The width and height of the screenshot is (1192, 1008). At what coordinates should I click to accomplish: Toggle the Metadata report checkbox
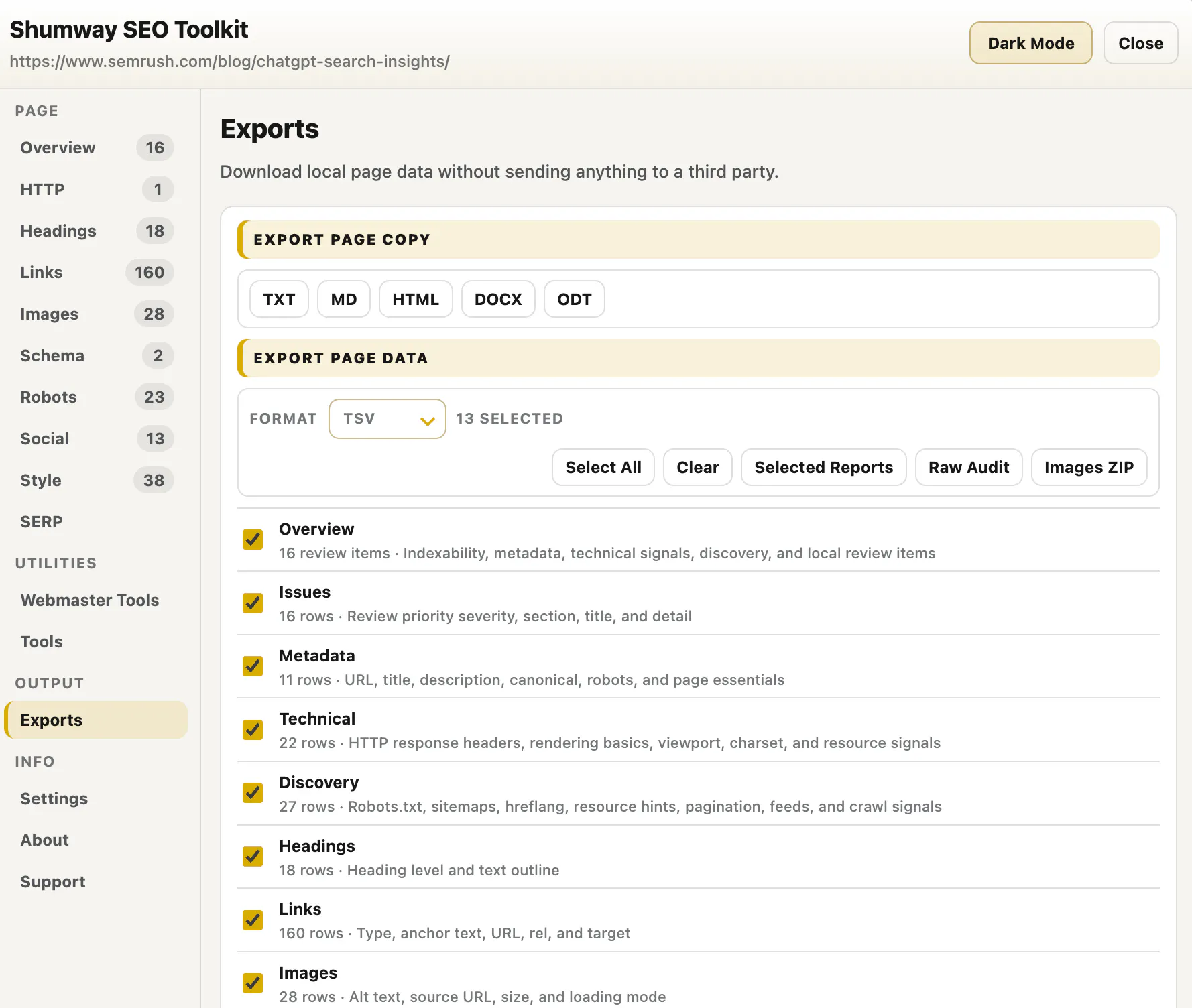(253, 666)
